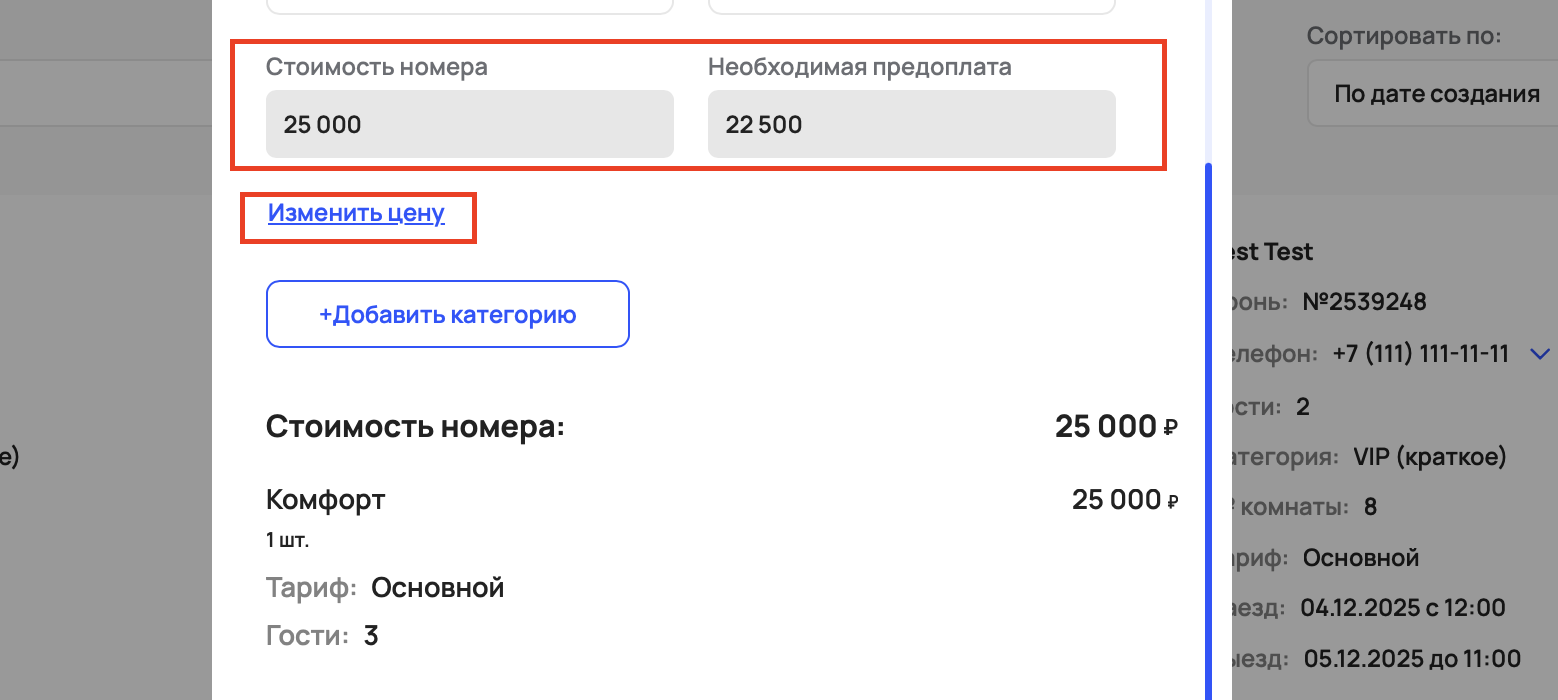Expand the chevron beside the phone number
The height and width of the screenshot is (700, 1558).
point(1540,354)
